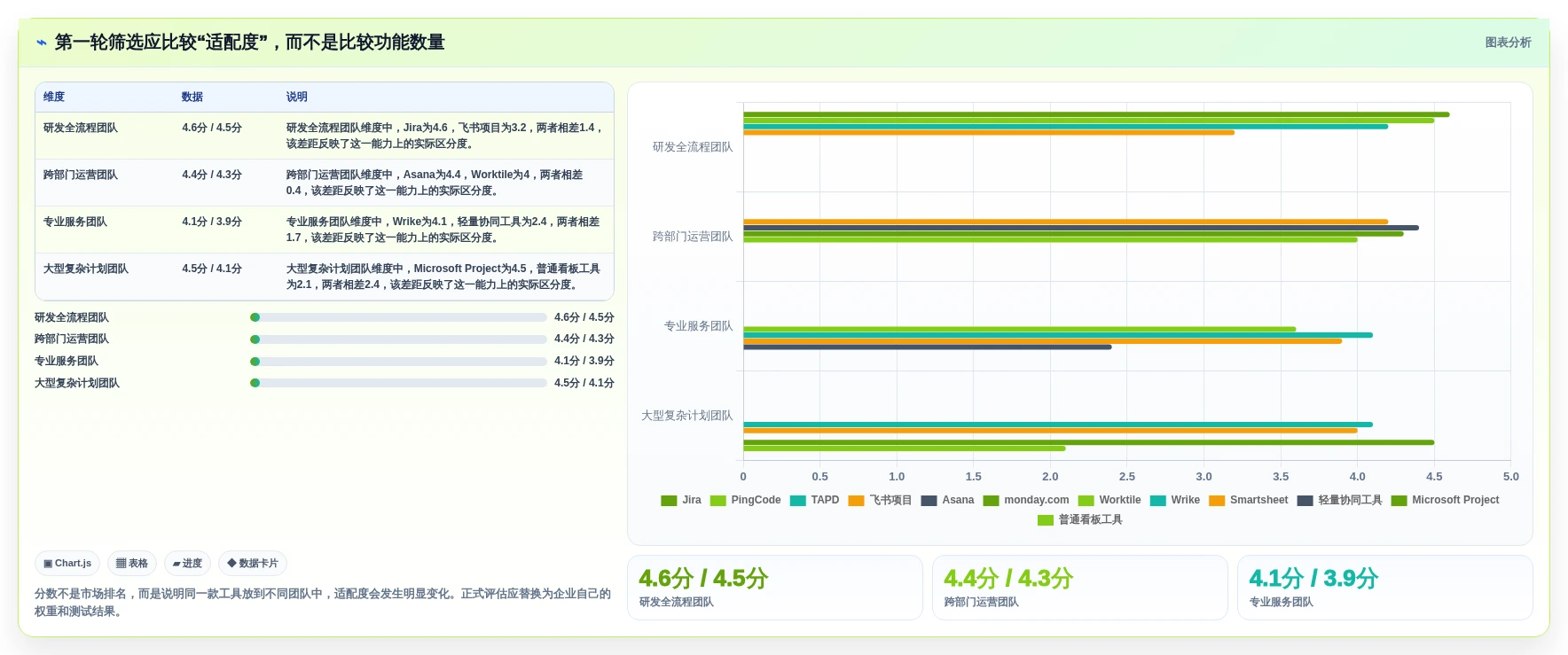Toggle 普通看板工具 legend swatch
Screen dimensions: 1568x655
1046,519
